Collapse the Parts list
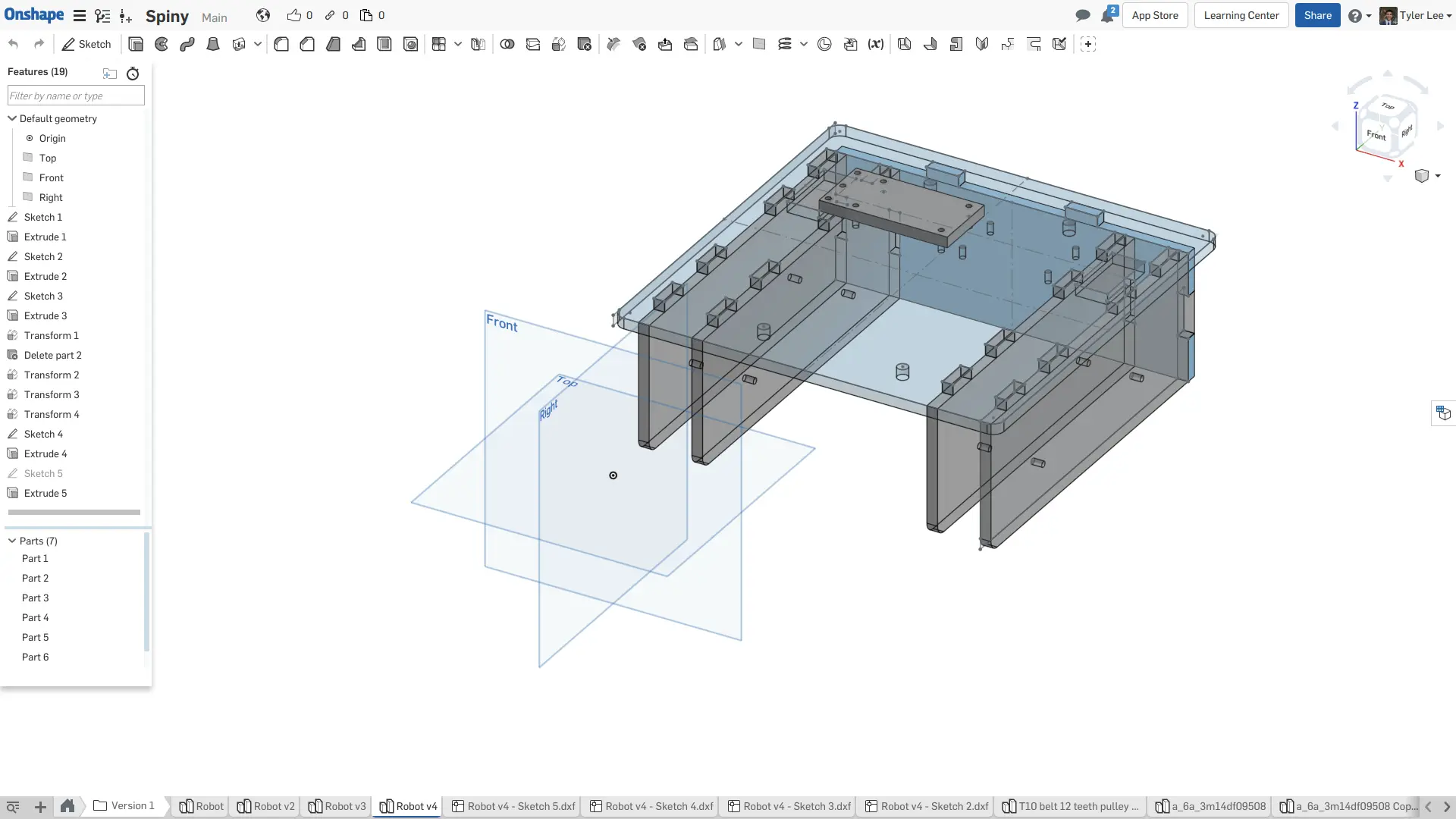 pos(12,541)
